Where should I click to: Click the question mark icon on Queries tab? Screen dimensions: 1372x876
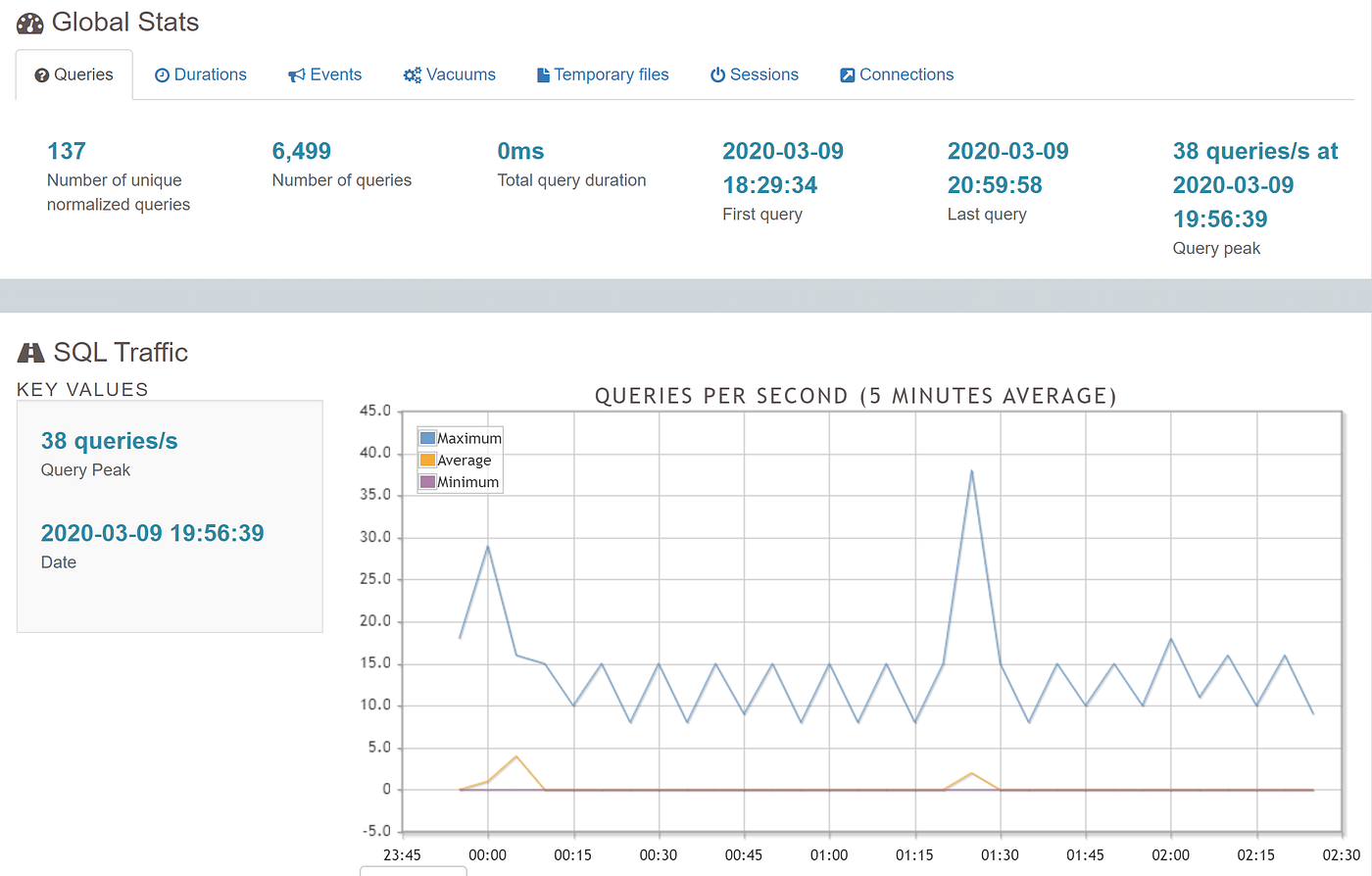[42, 75]
